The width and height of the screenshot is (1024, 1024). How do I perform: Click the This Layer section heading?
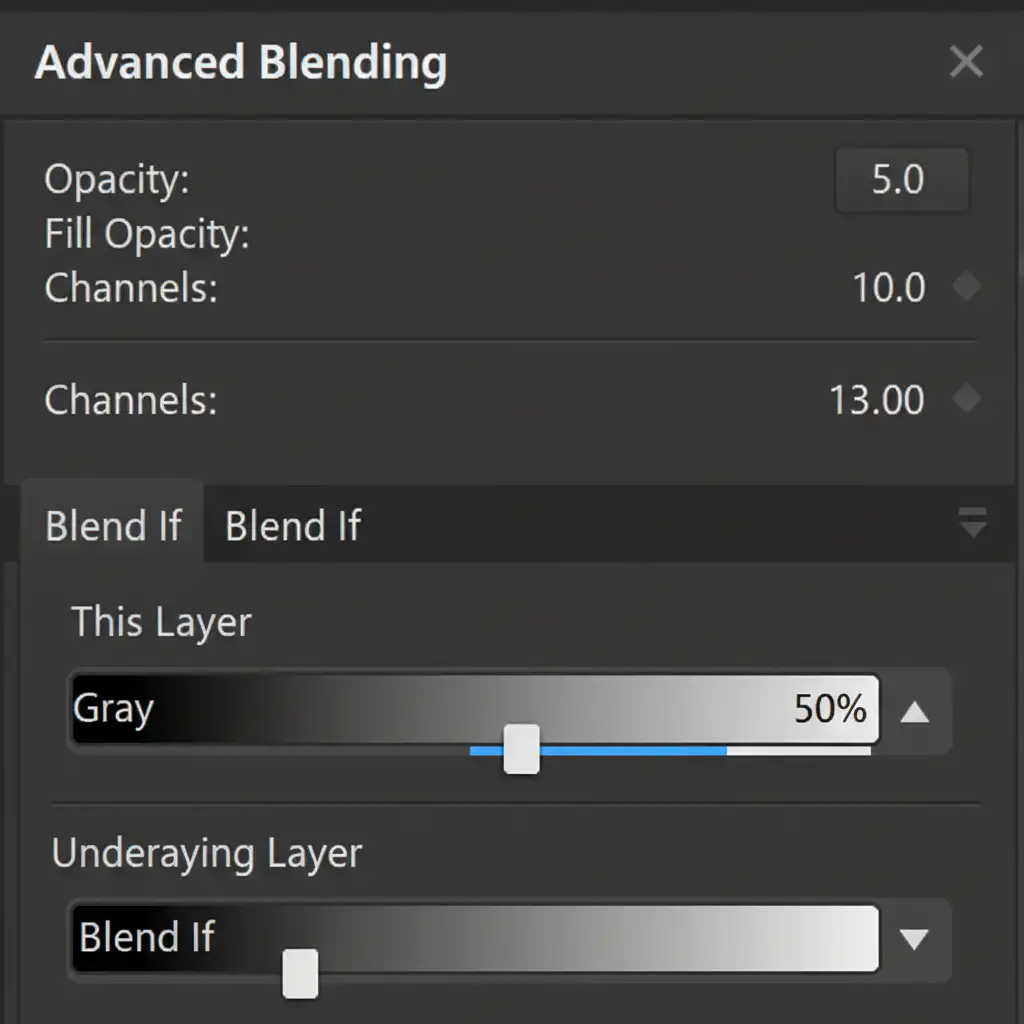(161, 622)
